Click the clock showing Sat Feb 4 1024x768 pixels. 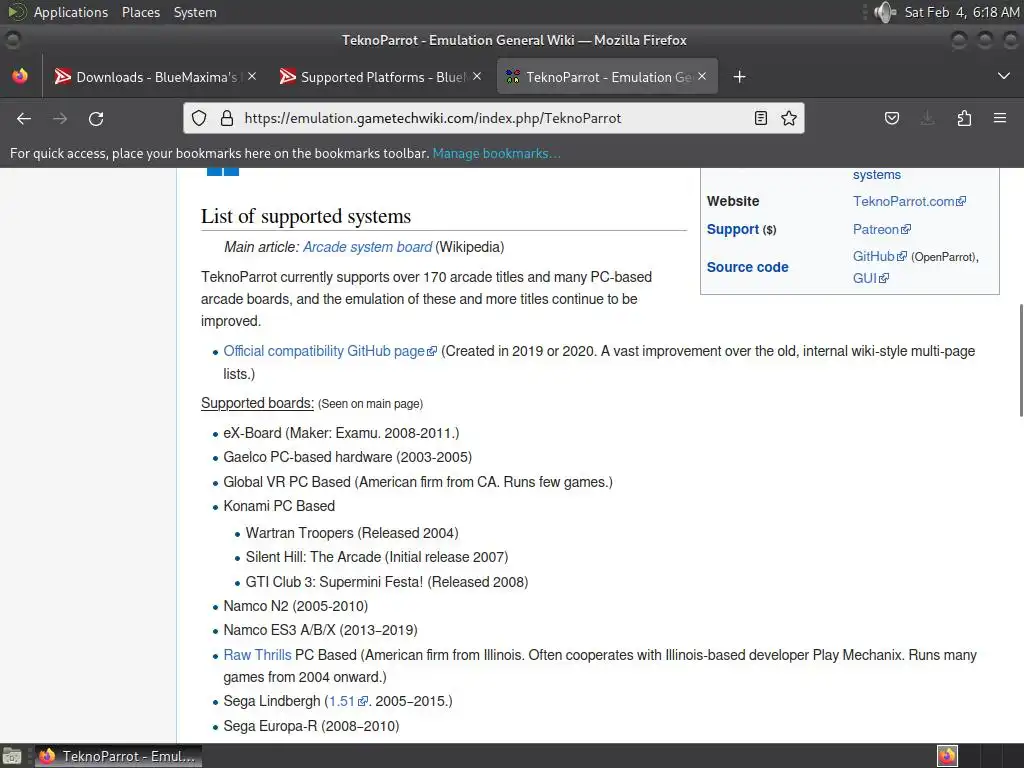point(961,12)
